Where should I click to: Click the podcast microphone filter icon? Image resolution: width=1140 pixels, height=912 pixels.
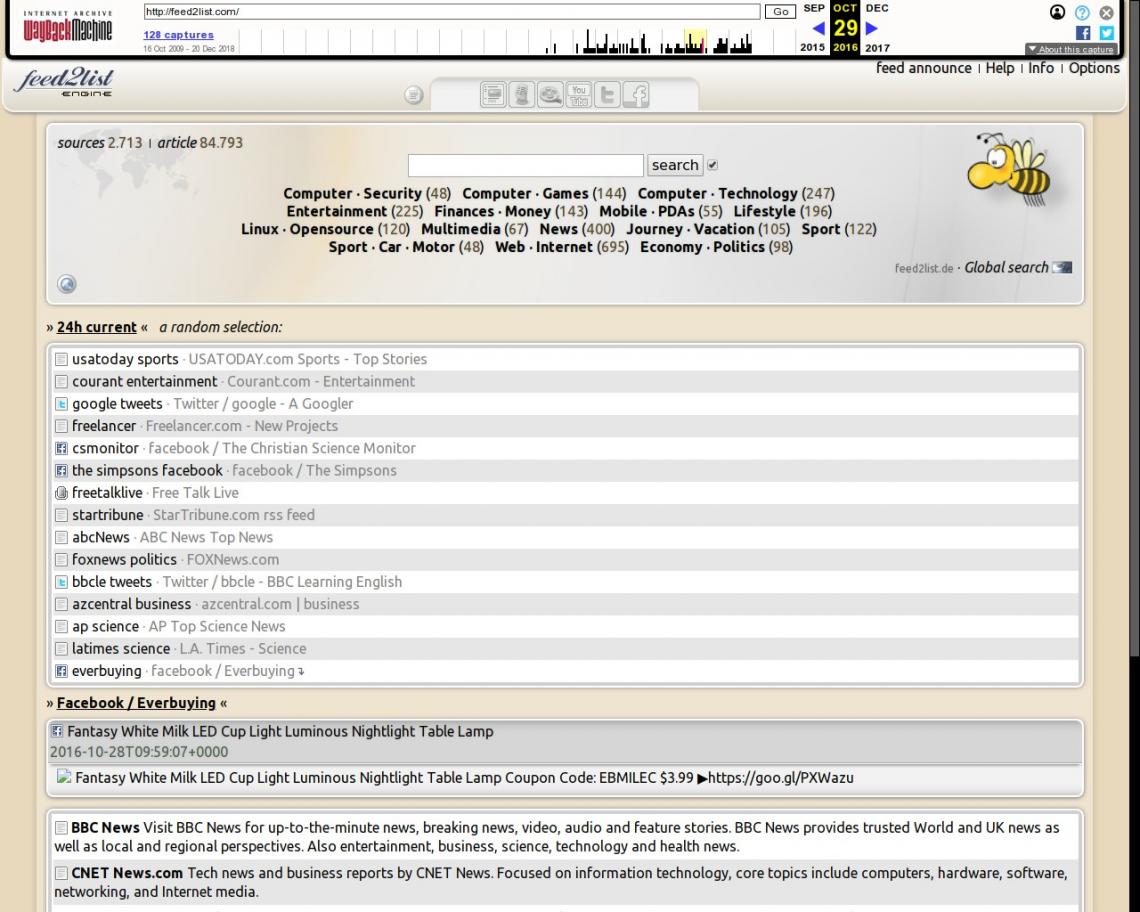pyautogui.click(x=521, y=95)
